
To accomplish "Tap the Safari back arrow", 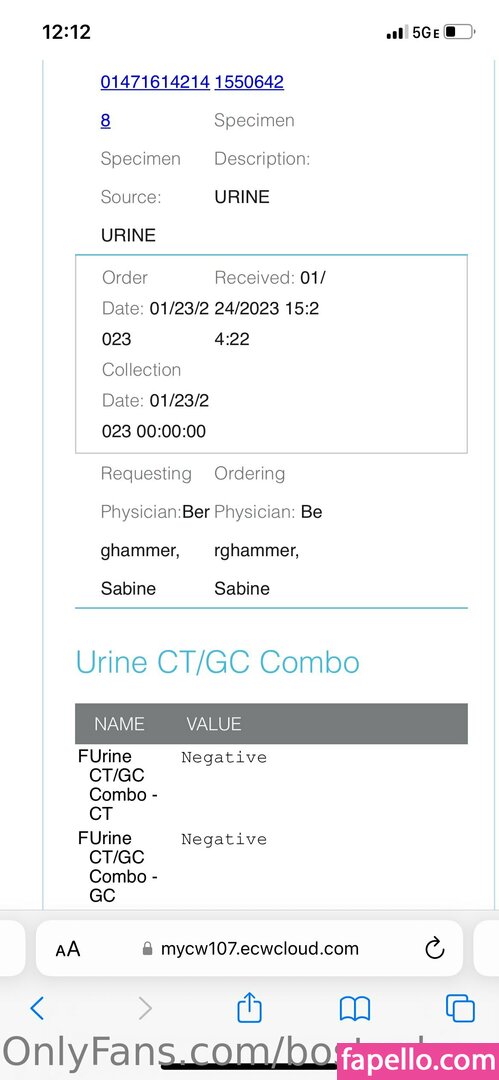I will point(37,1008).
